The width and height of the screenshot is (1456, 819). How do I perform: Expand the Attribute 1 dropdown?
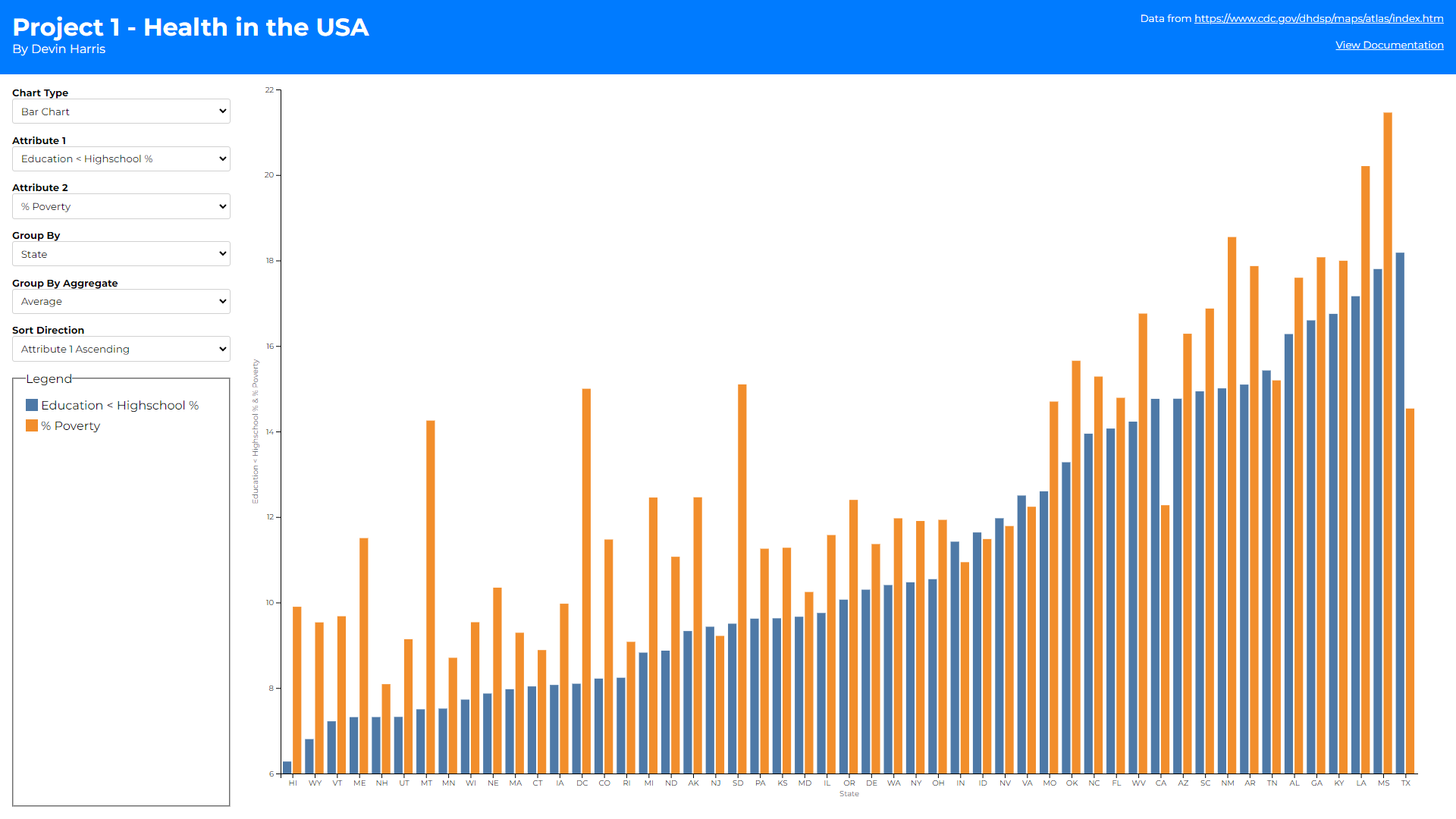click(121, 159)
